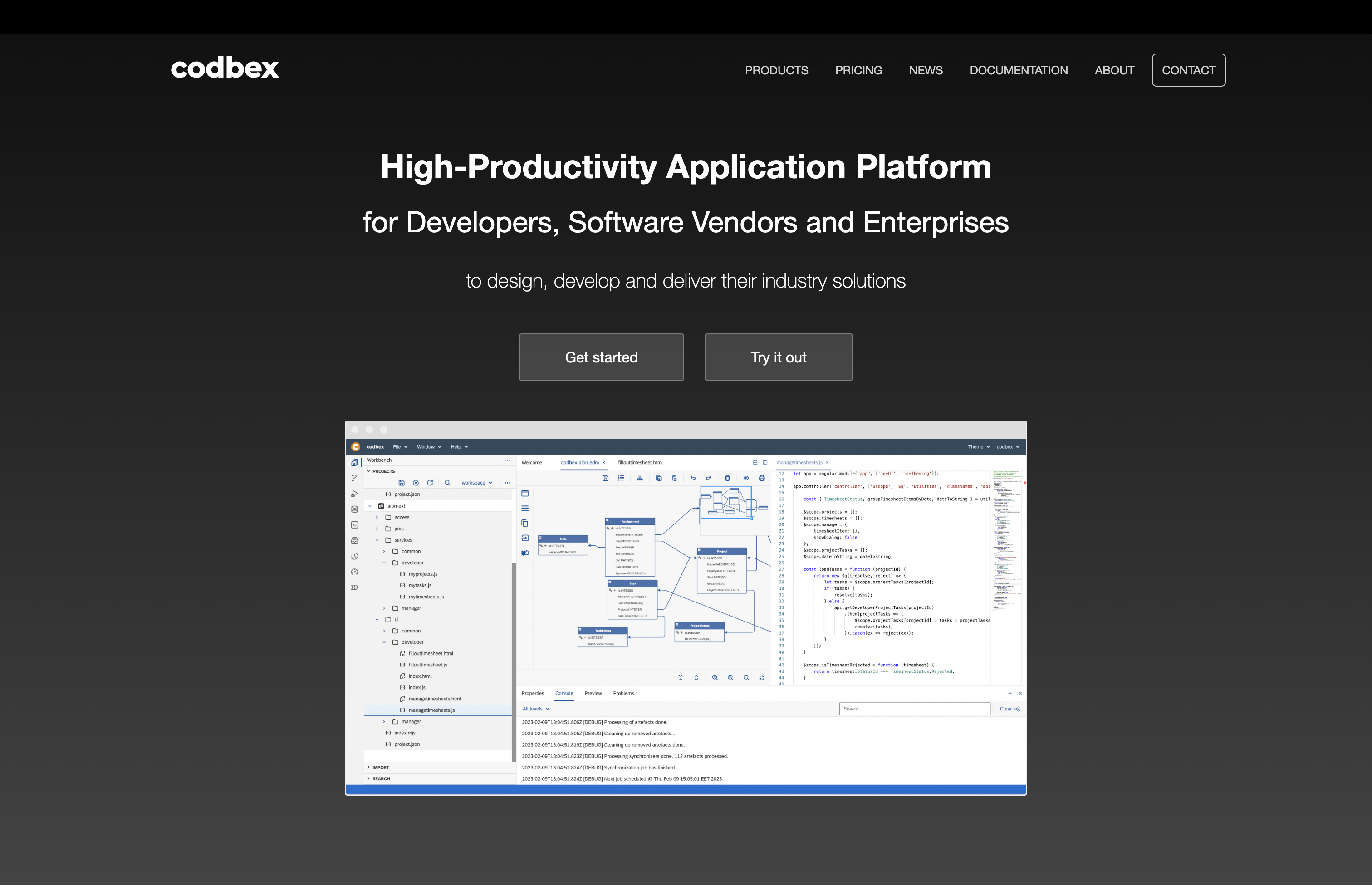Click the zoom in magnifier below the diagram
The height and width of the screenshot is (891, 1372).
point(715,678)
